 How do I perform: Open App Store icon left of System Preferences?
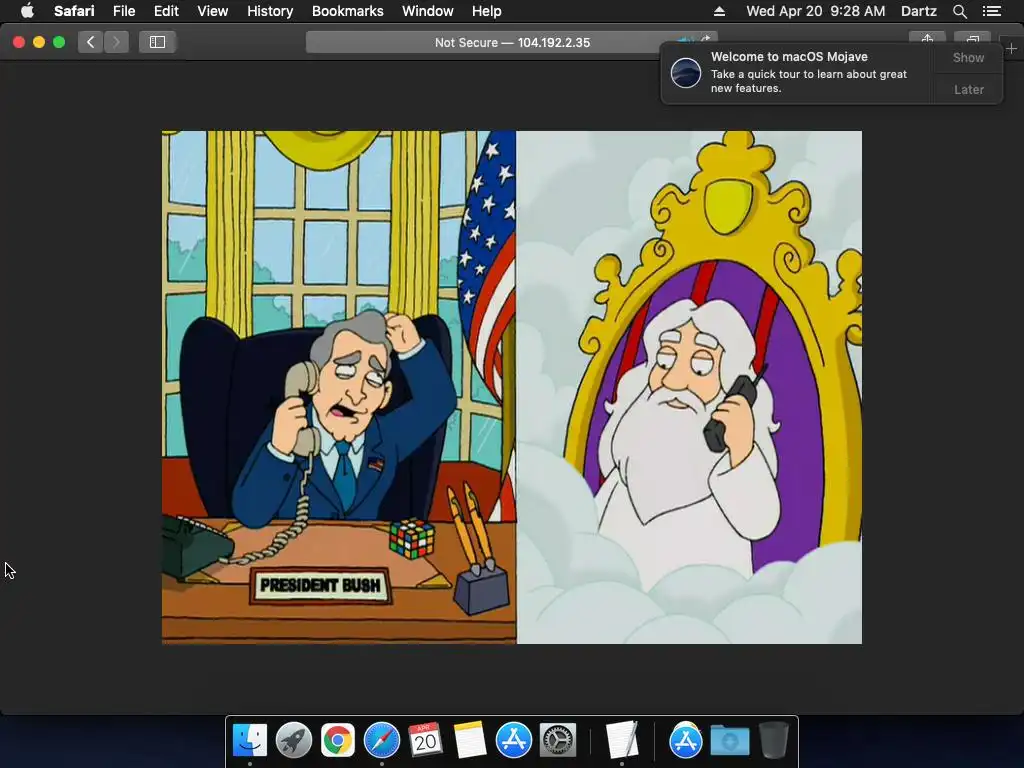513,740
